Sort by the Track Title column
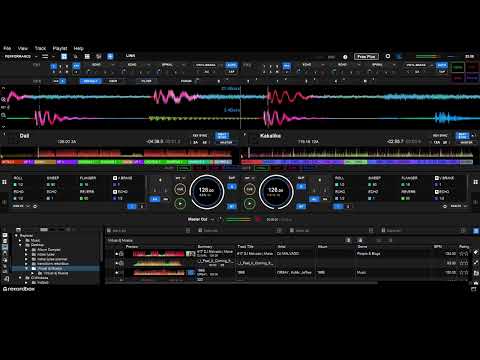The width and height of the screenshot is (480, 360). coord(246,247)
